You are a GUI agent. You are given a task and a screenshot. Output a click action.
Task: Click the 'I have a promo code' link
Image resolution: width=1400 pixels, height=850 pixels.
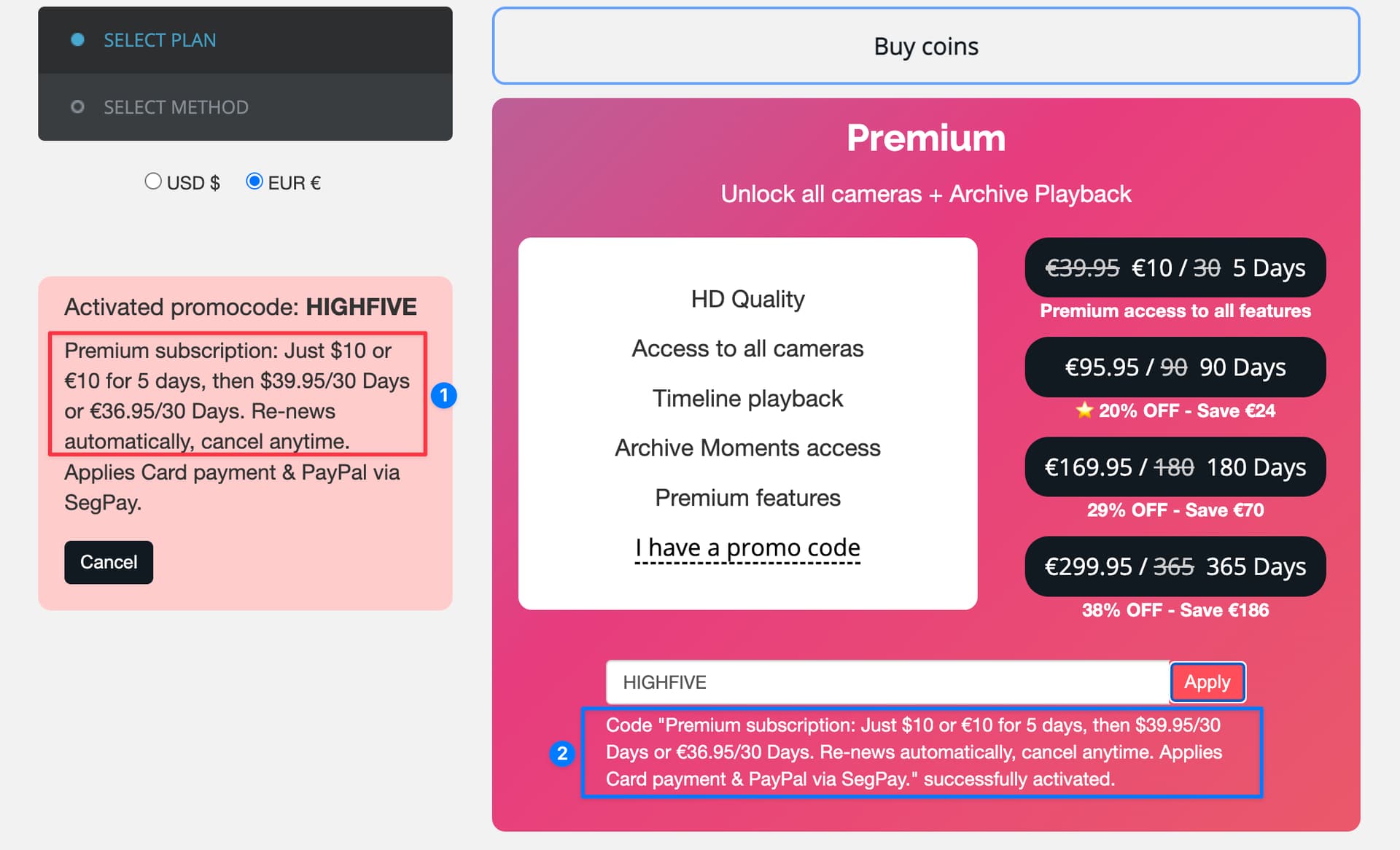click(x=747, y=547)
